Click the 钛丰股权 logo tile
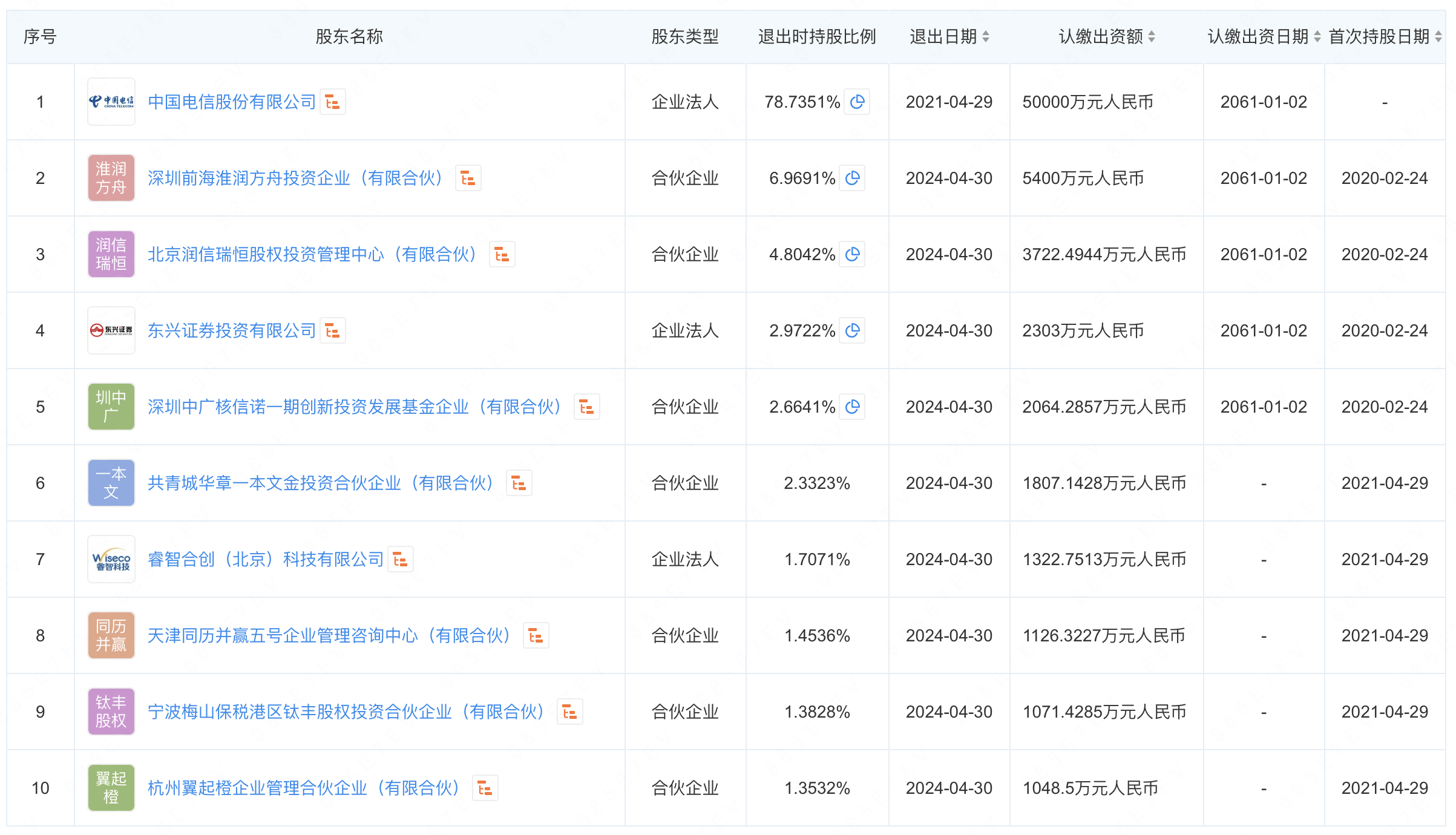The height and width of the screenshot is (835, 1456). click(x=111, y=712)
